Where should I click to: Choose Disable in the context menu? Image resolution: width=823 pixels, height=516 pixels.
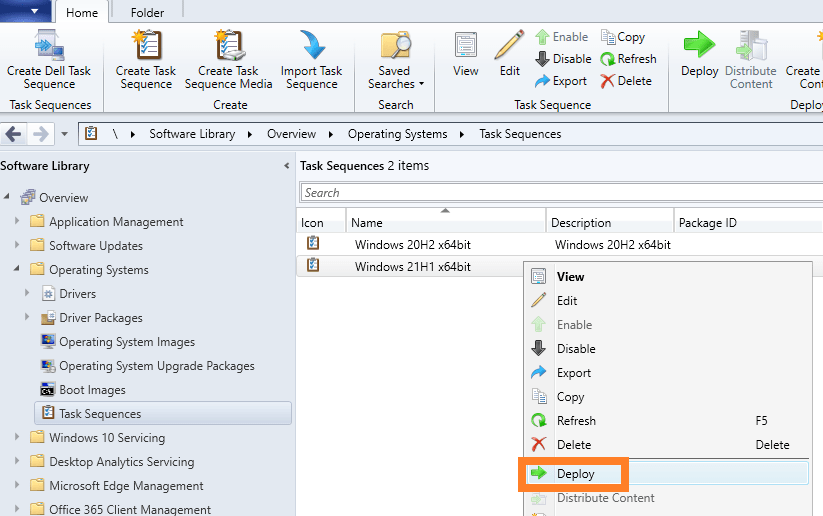click(668, 349)
